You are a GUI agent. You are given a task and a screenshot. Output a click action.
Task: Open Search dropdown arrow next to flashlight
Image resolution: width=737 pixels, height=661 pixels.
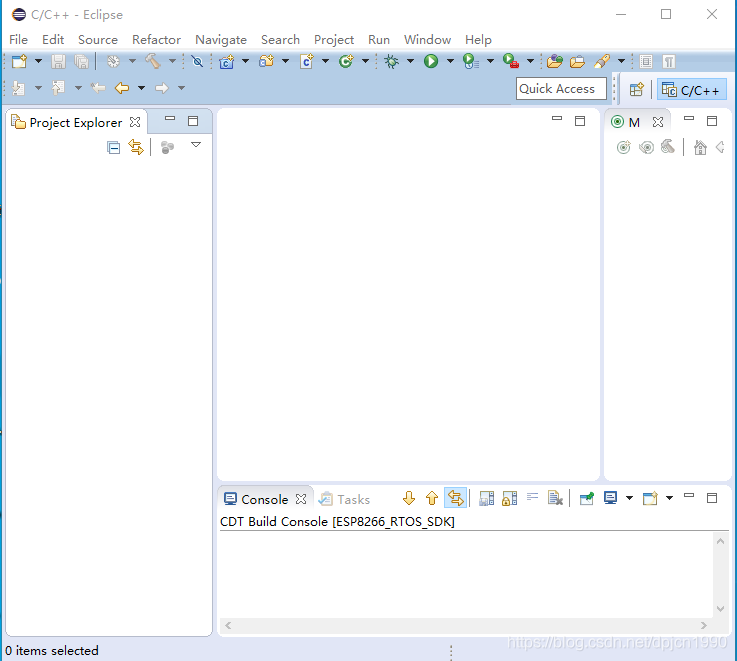(x=621, y=61)
